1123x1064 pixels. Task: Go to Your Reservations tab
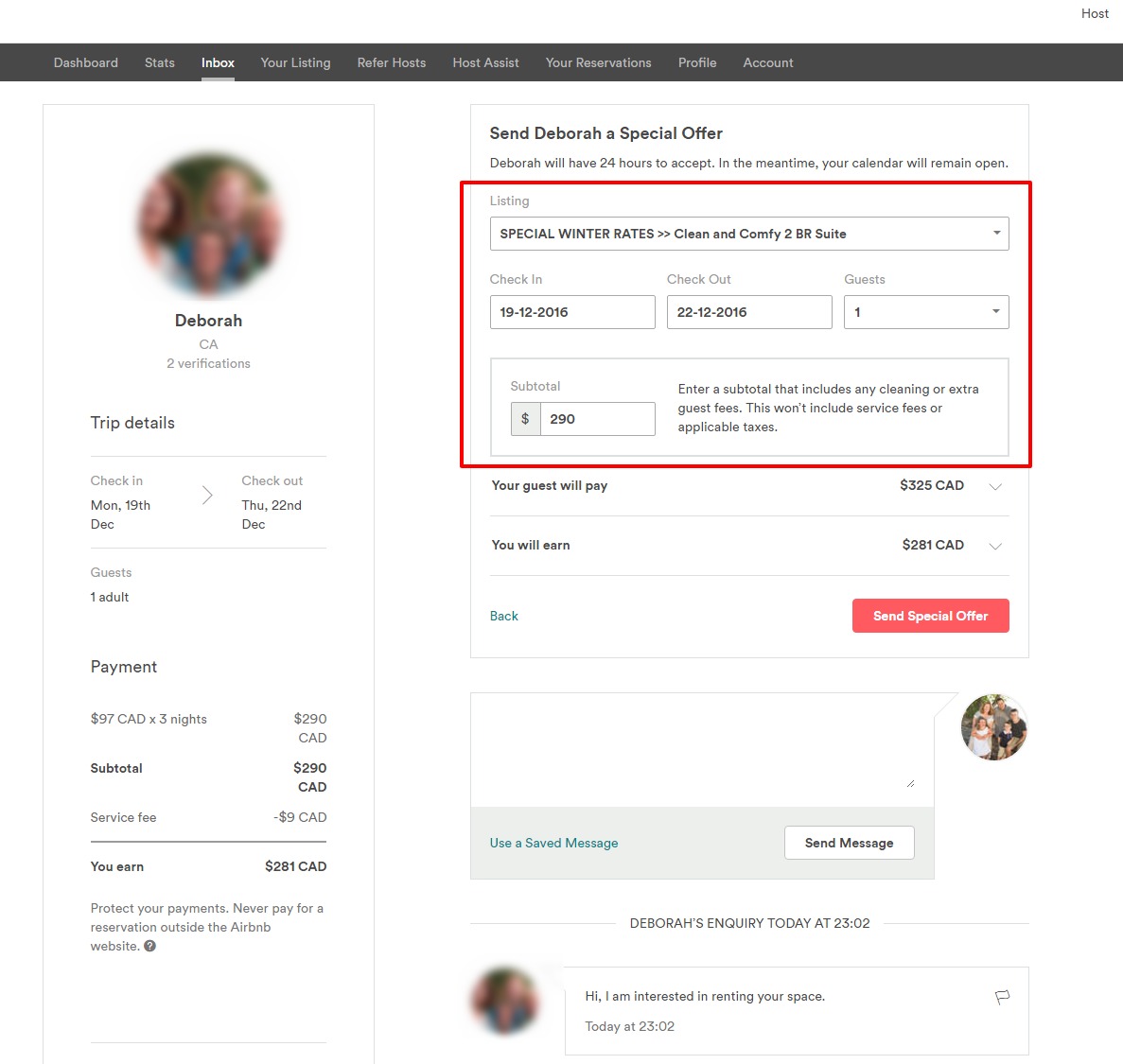pyautogui.click(x=598, y=62)
